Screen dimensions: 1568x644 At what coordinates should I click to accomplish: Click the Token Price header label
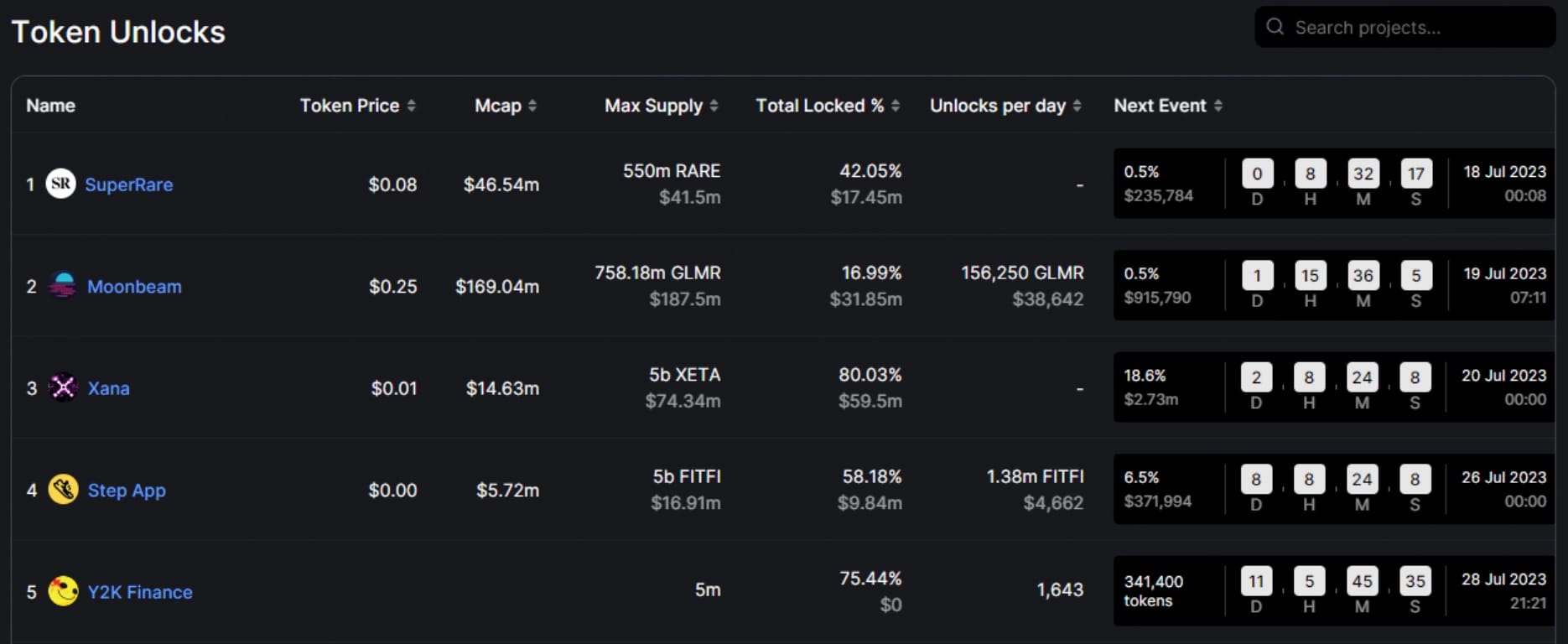350,106
